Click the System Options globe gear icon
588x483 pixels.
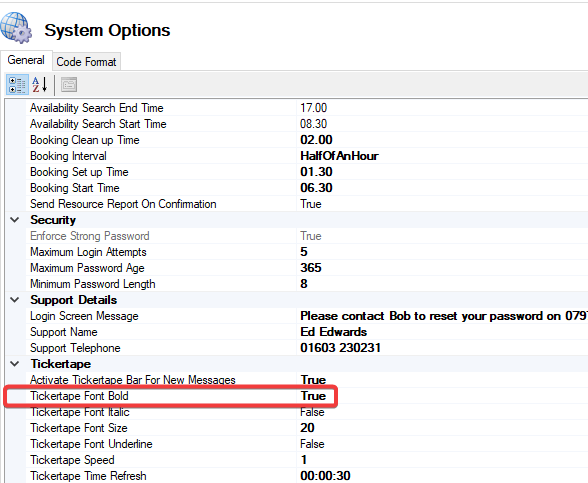pos(16,27)
